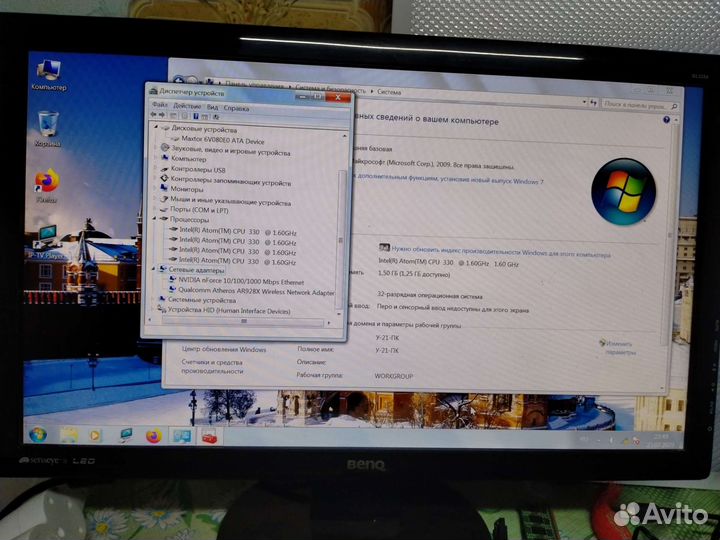Expand Порты (COM и LPT) node

155,209
